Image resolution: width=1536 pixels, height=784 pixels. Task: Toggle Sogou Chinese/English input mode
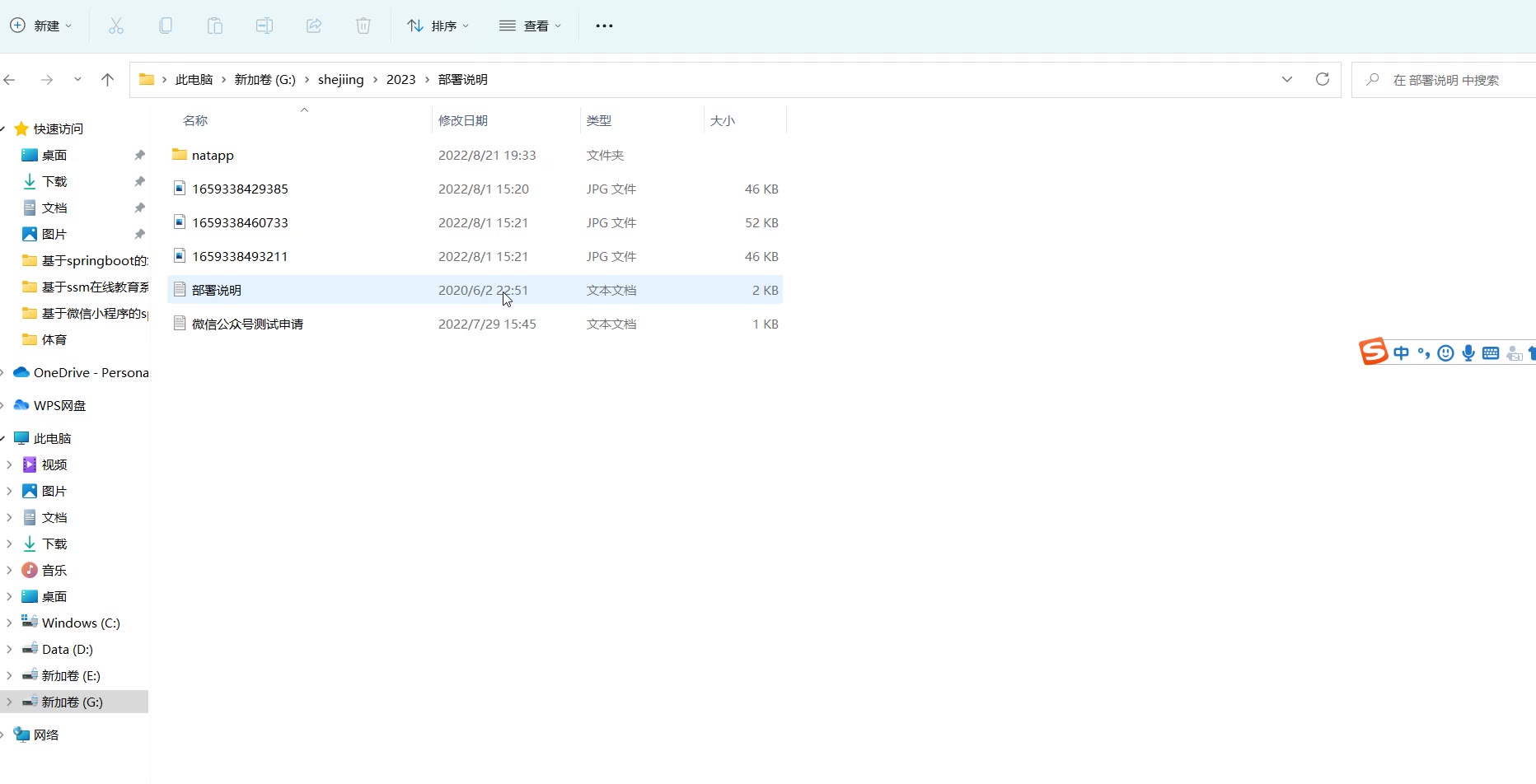click(x=1402, y=353)
